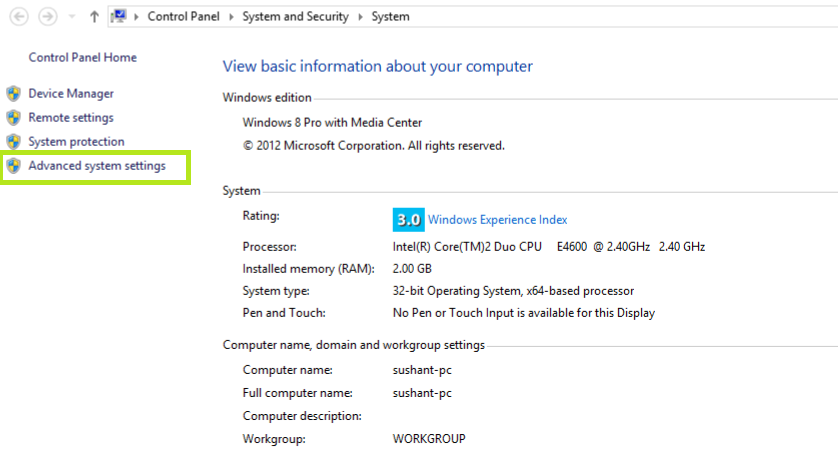Click the Workgroup label

(274, 439)
